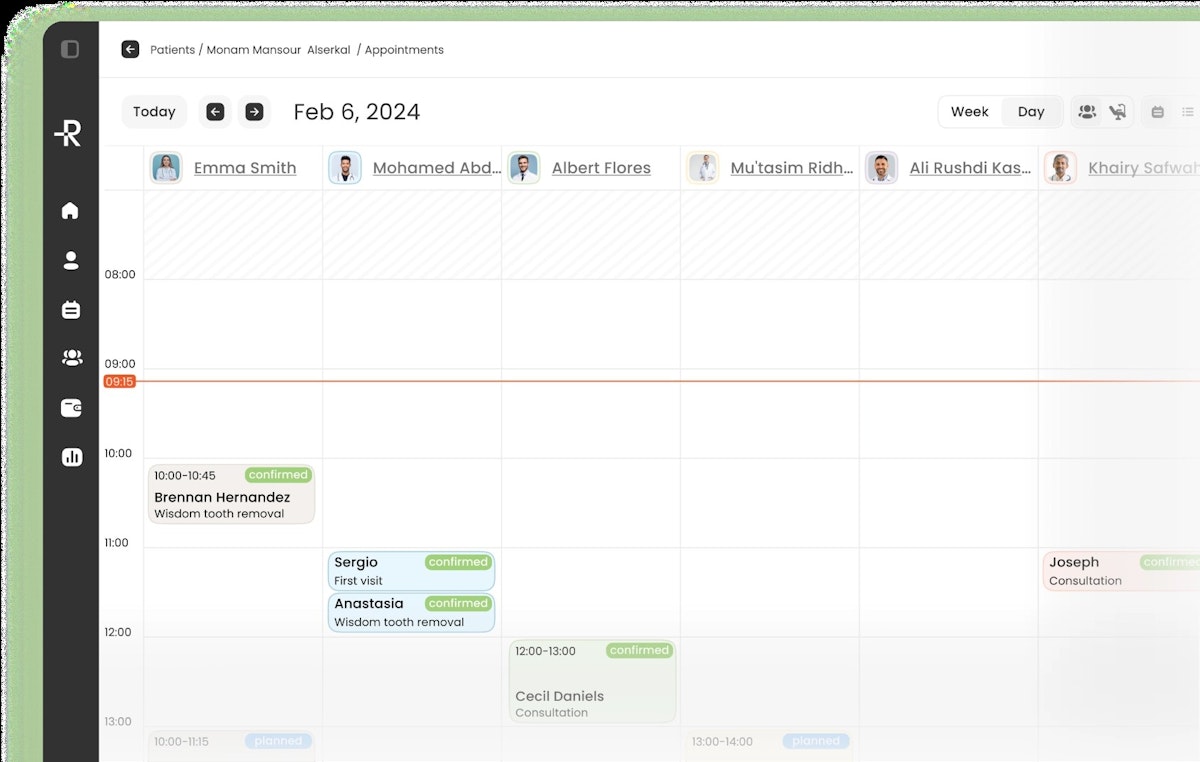The height and width of the screenshot is (762, 1200).
Task: Click the Today button
Action: [154, 112]
